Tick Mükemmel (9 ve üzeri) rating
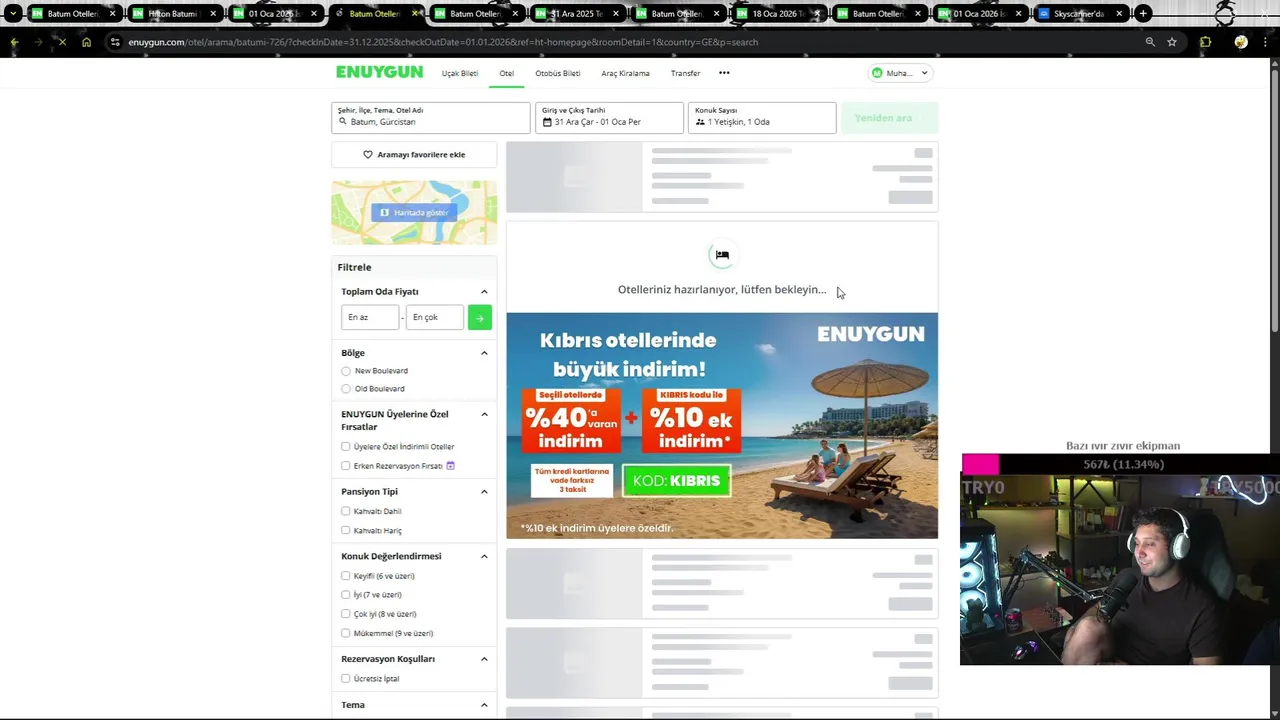Viewport: 1280px width, 720px height. click(346, 633)
